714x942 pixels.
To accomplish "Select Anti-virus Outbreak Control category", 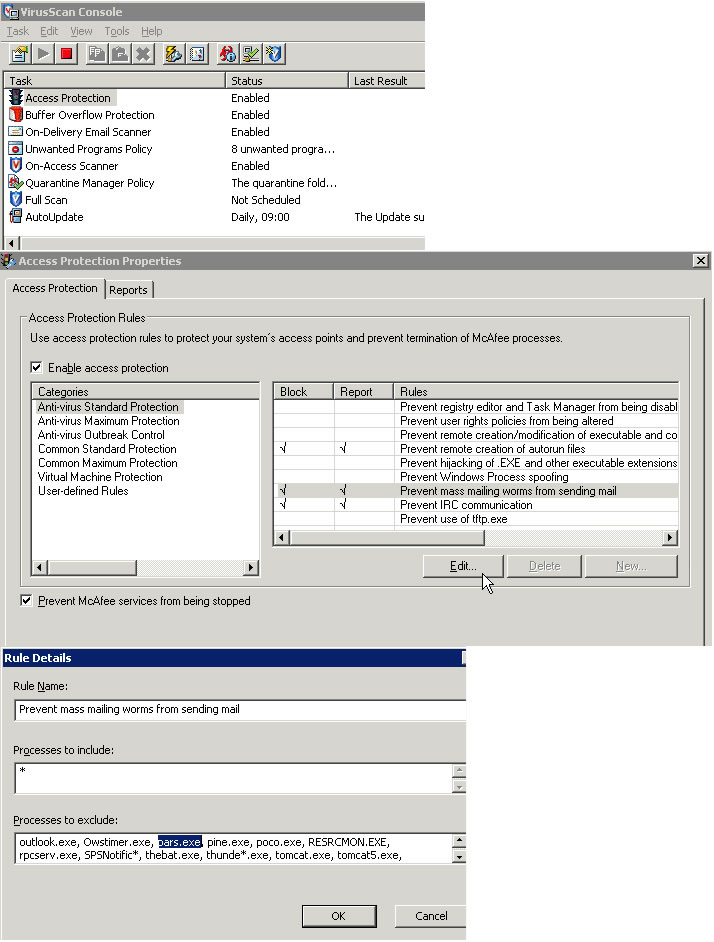I will tap(101, 434).
